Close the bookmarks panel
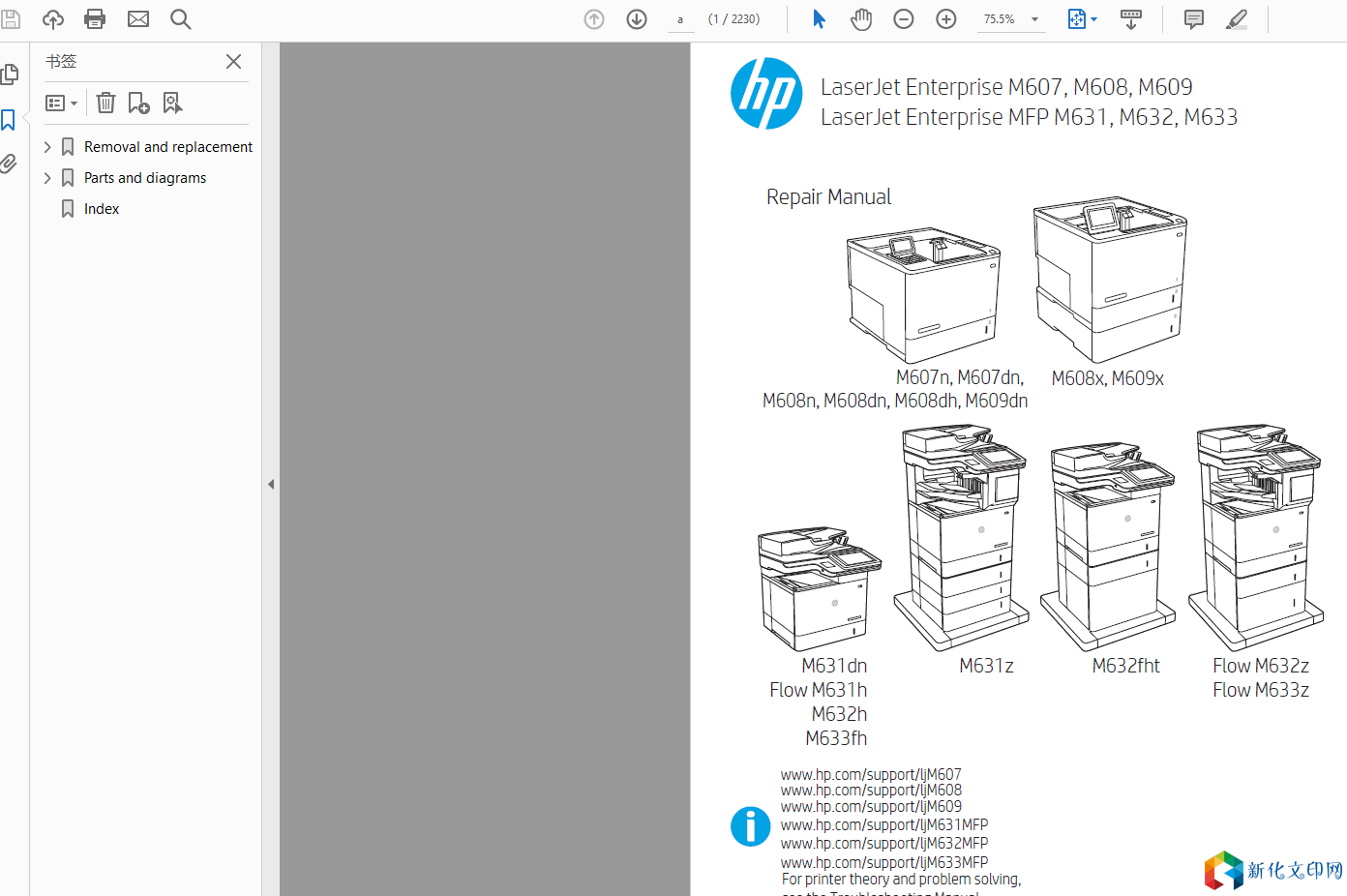1347x896 pixels. tap(233, 62)
